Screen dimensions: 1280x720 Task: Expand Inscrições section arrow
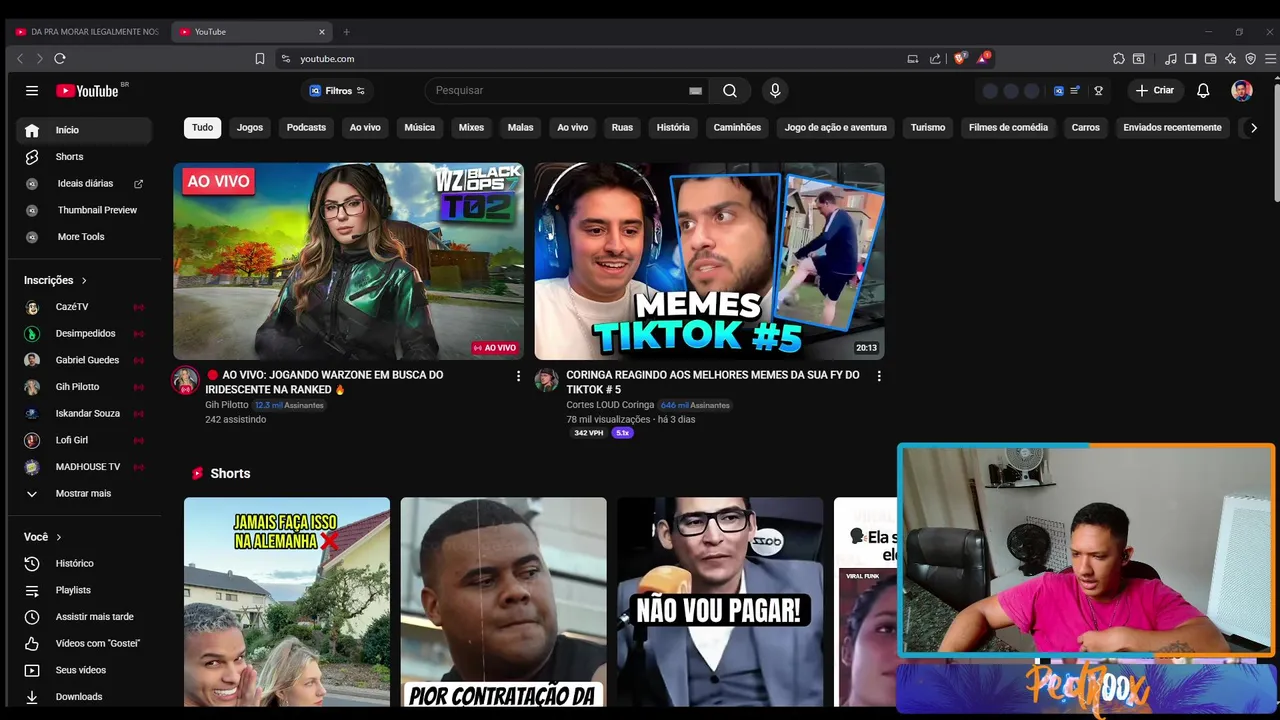pyautogui.click(x=84, y=281)
